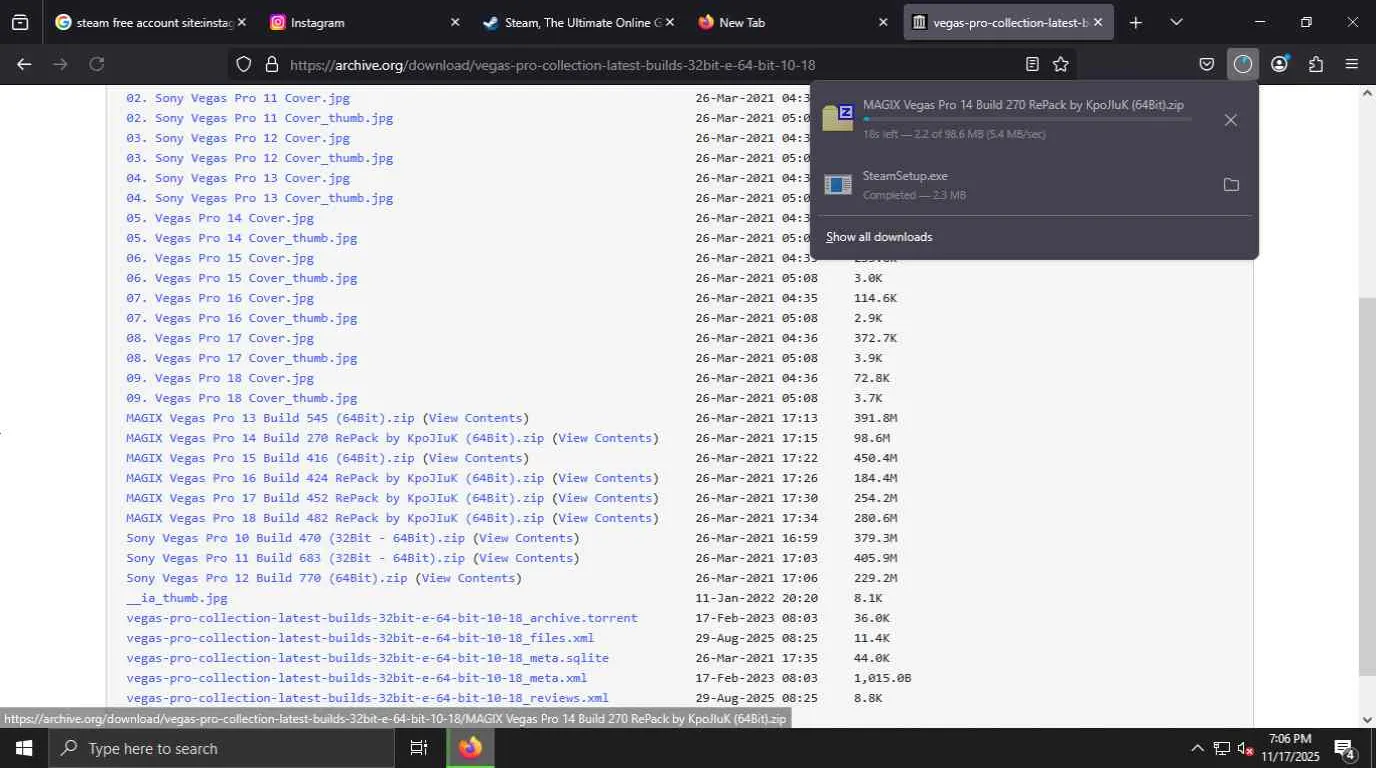Open Sony Vegas Pro 11 Build 683 zip link
This screenshot has width=1376, height=768.
coord(296,558)
